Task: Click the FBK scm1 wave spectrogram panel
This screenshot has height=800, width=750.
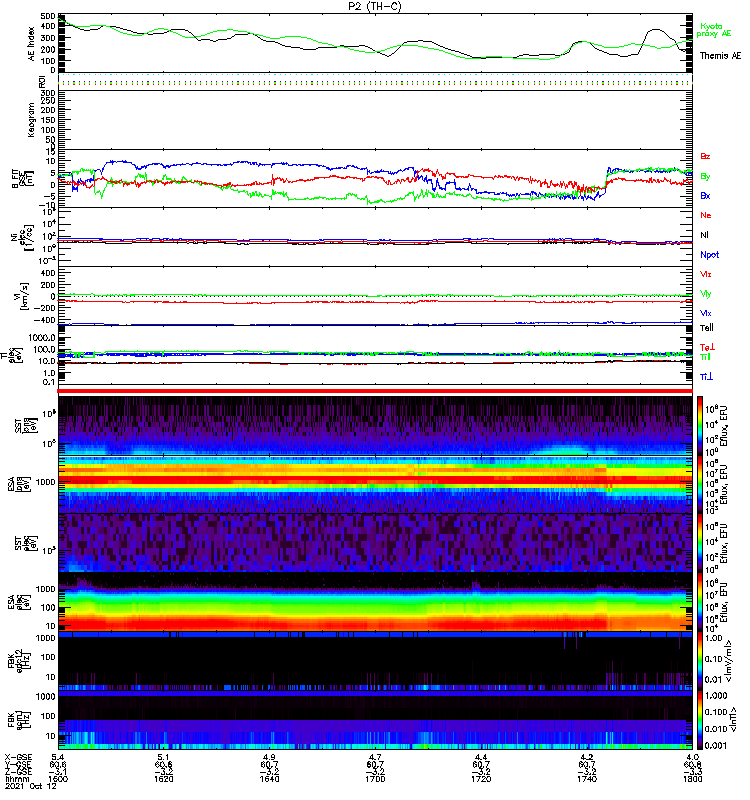Action: [x=375, y=720]
